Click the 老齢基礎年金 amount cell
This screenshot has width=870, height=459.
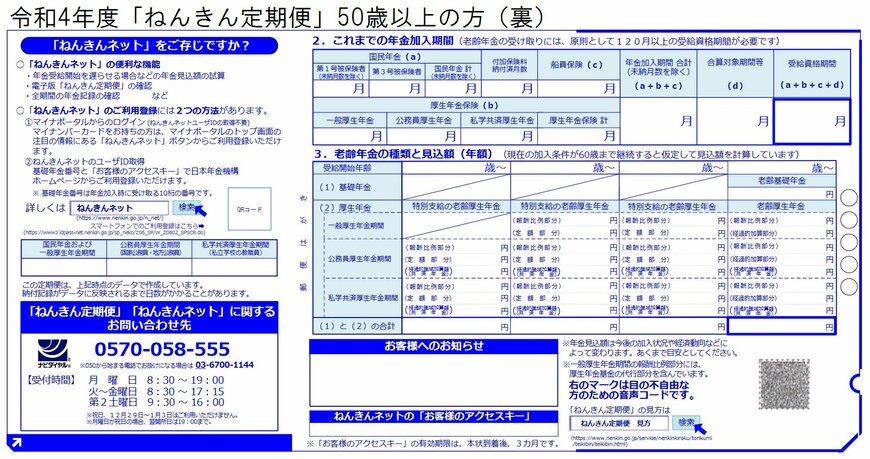(782, 193)
